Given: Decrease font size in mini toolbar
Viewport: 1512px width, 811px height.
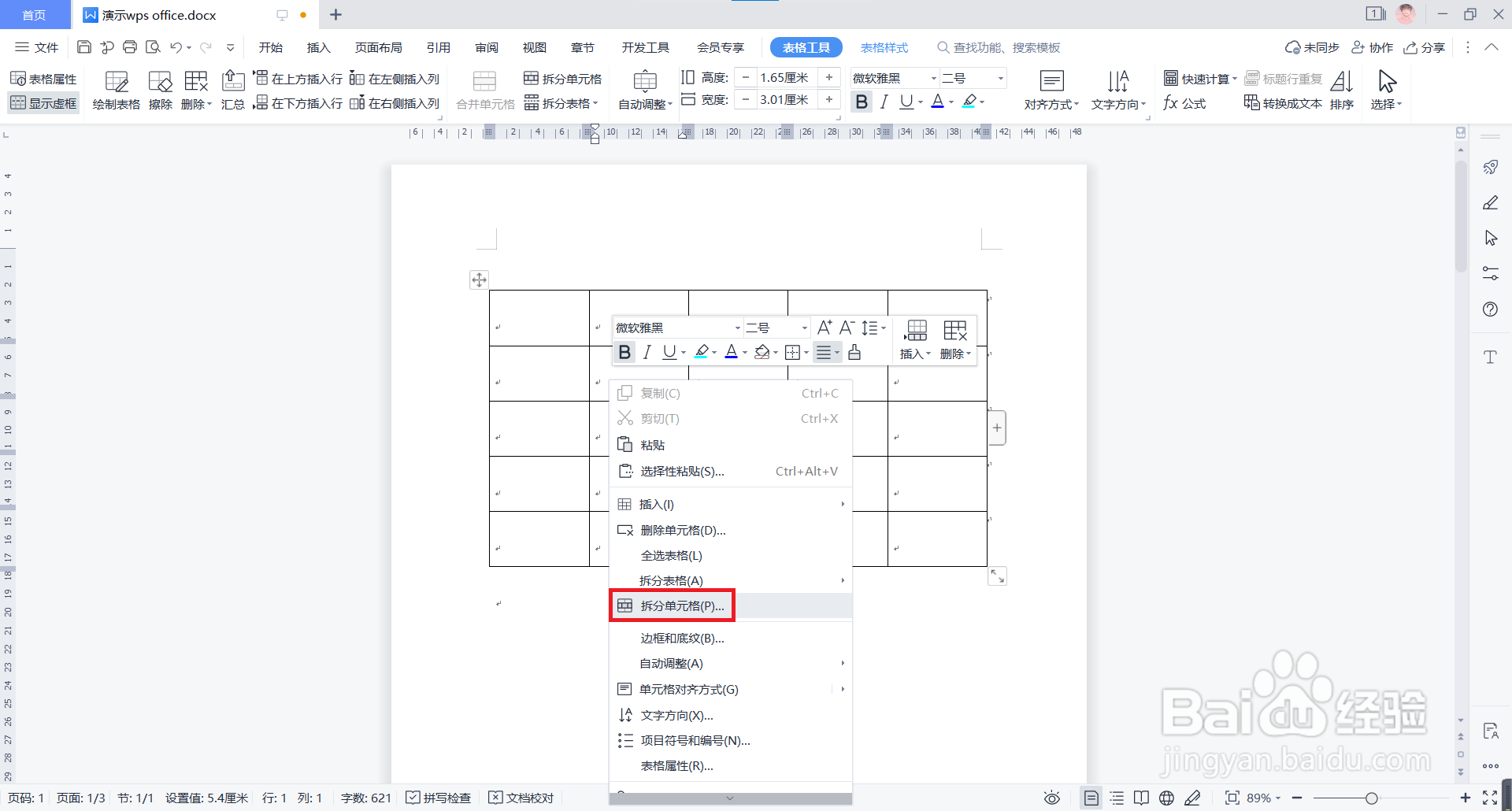Looking at the screenshot, I should tap(847, 328).
